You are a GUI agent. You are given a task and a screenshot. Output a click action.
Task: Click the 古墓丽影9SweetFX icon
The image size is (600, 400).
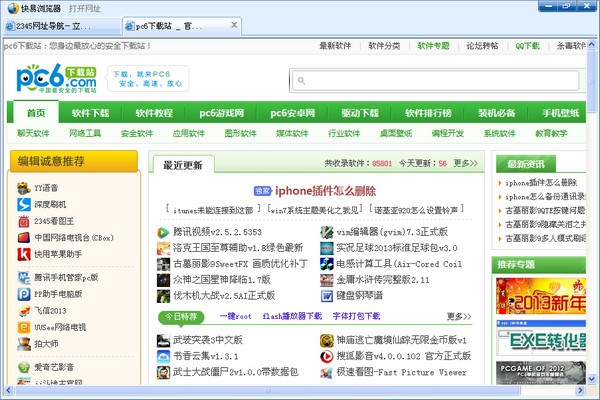(x=163, y=264)
